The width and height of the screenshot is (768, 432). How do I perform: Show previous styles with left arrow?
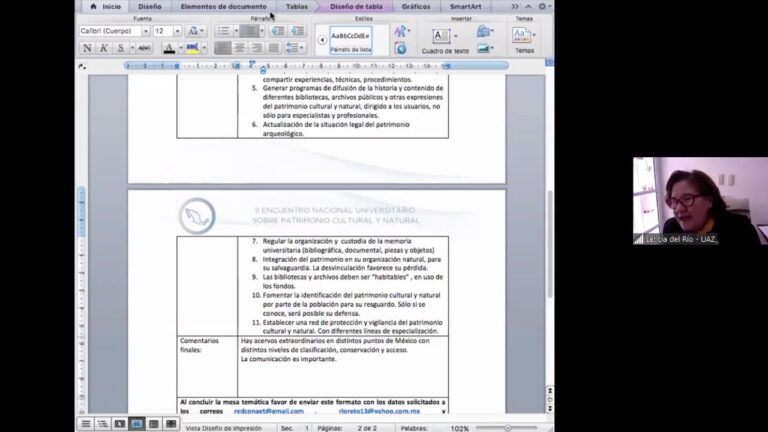[x=322, y=40]
